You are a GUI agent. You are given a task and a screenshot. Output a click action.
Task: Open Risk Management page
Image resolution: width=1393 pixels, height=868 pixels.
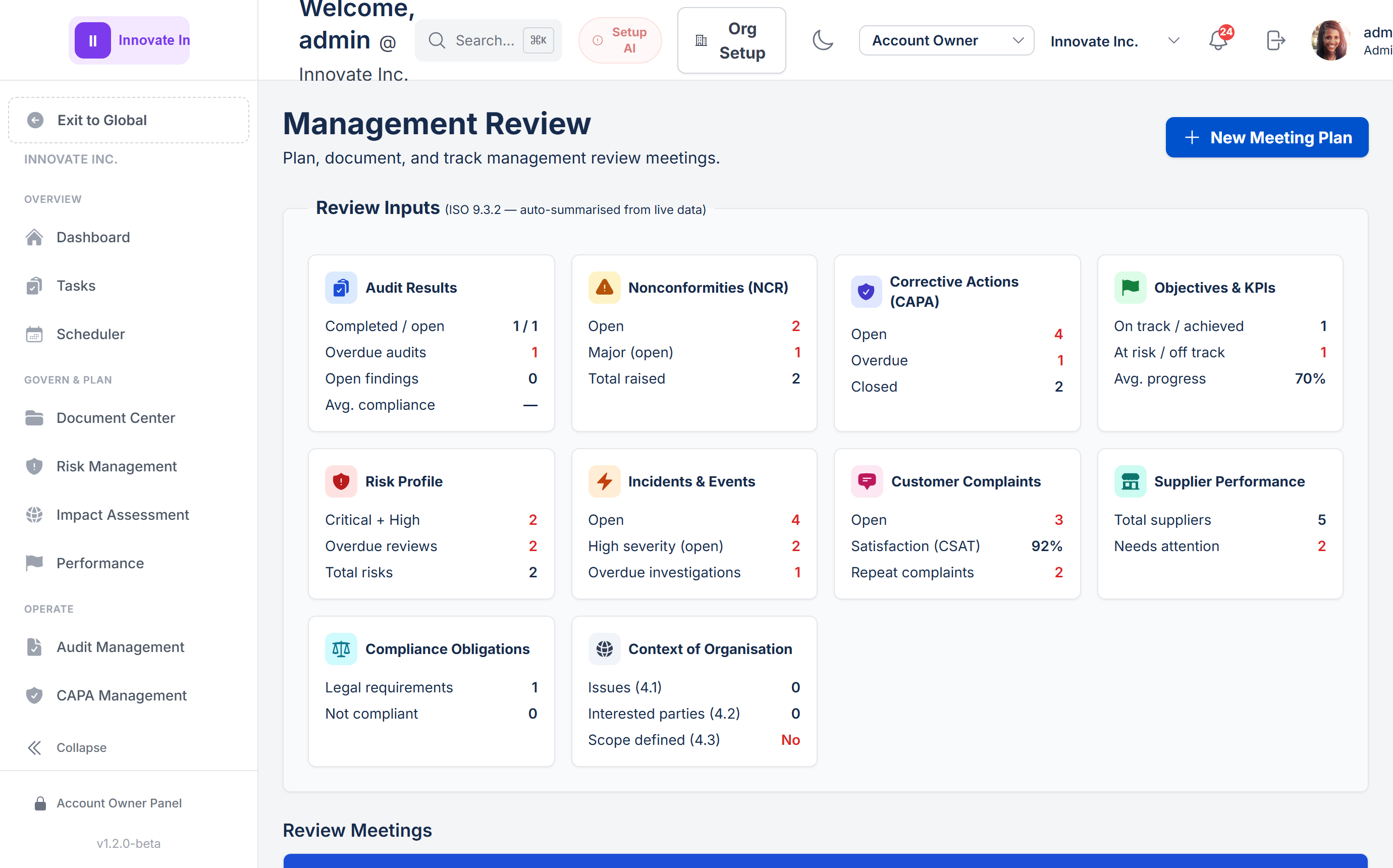tap(129, 466)
